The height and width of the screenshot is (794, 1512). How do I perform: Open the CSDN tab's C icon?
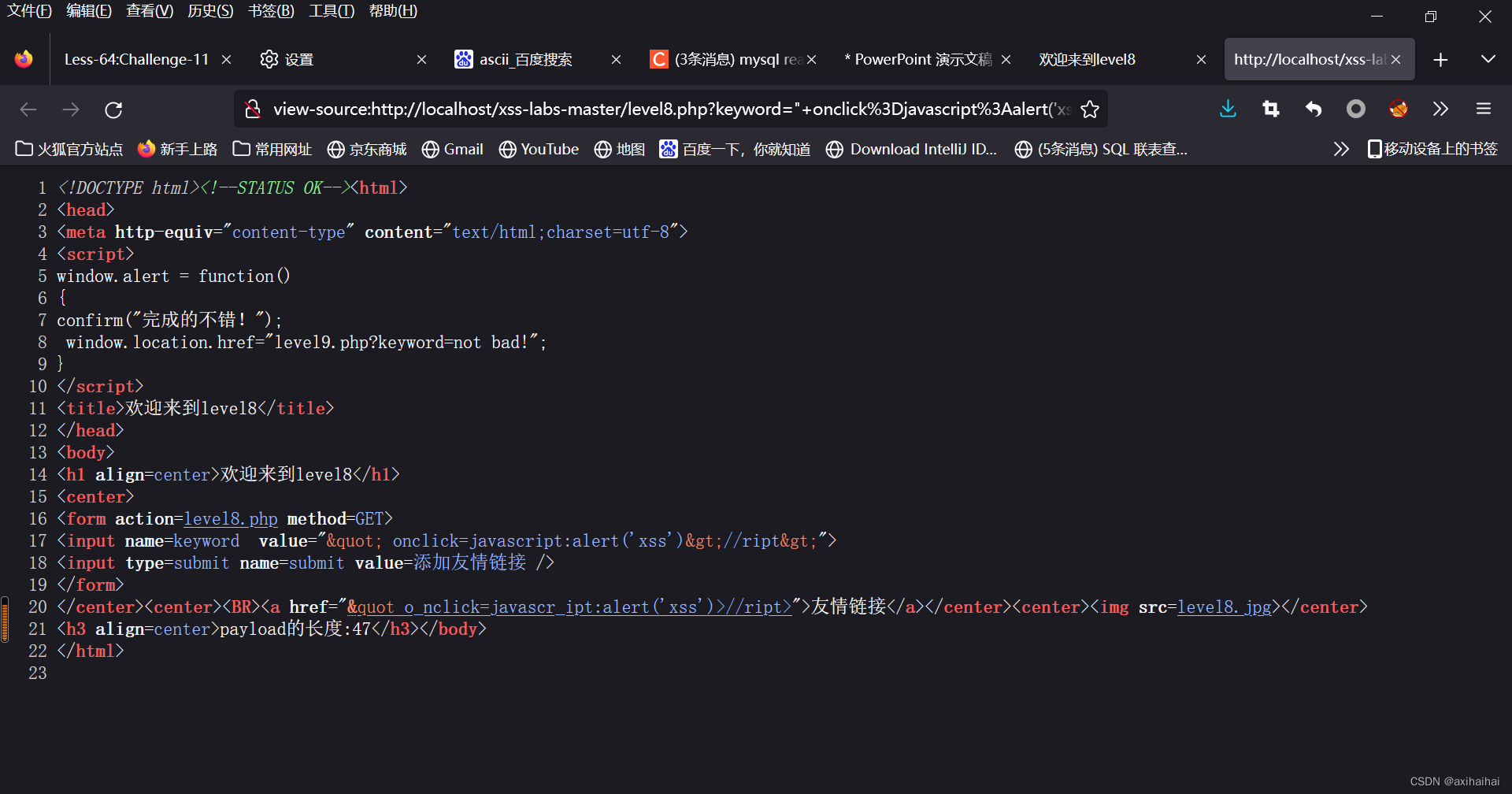pyautogui.click(x=658, y=58)
